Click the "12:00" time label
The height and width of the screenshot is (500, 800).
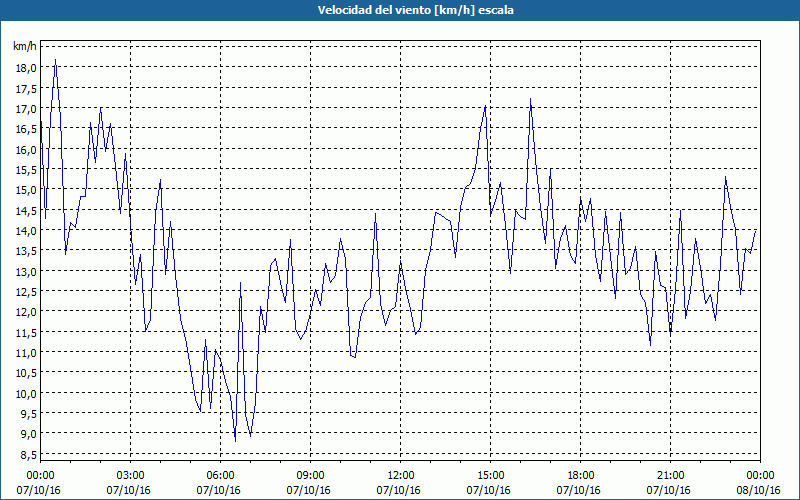tap(399, 476)
